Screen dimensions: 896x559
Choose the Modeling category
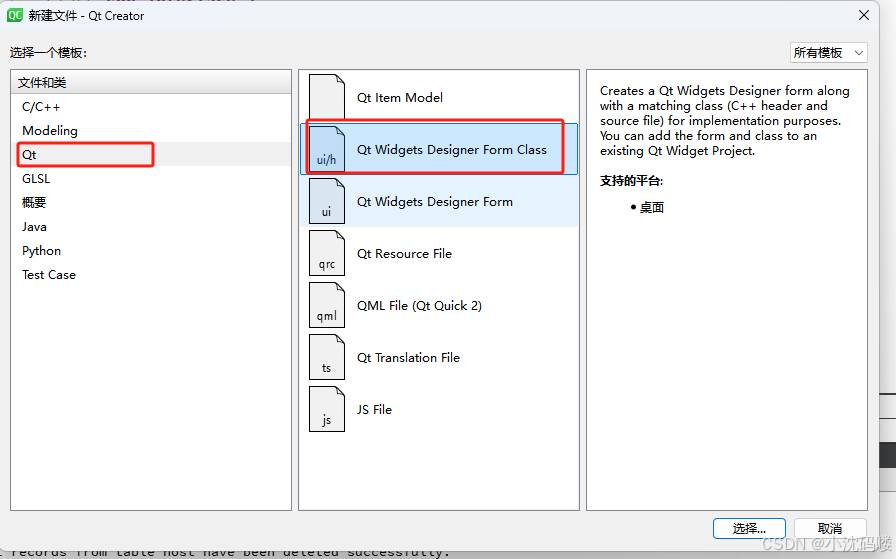tap(50, 130)
